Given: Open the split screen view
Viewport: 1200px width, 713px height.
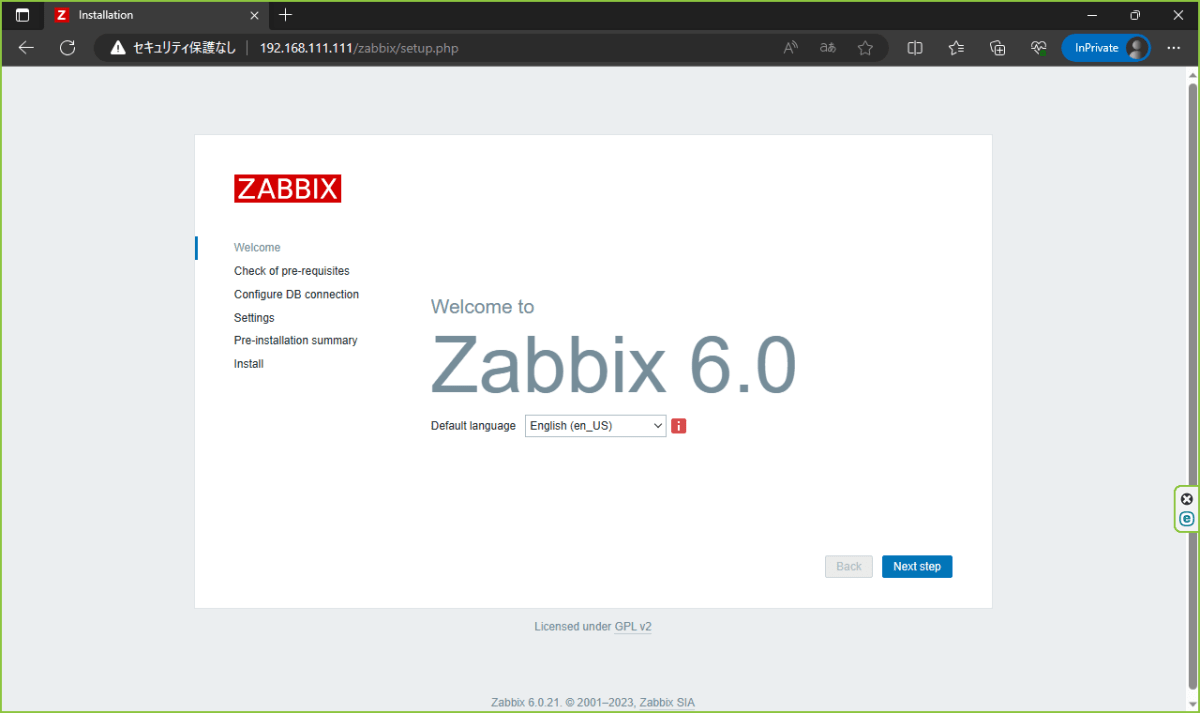Looking at the screenshot, I should tap(914, 47).
